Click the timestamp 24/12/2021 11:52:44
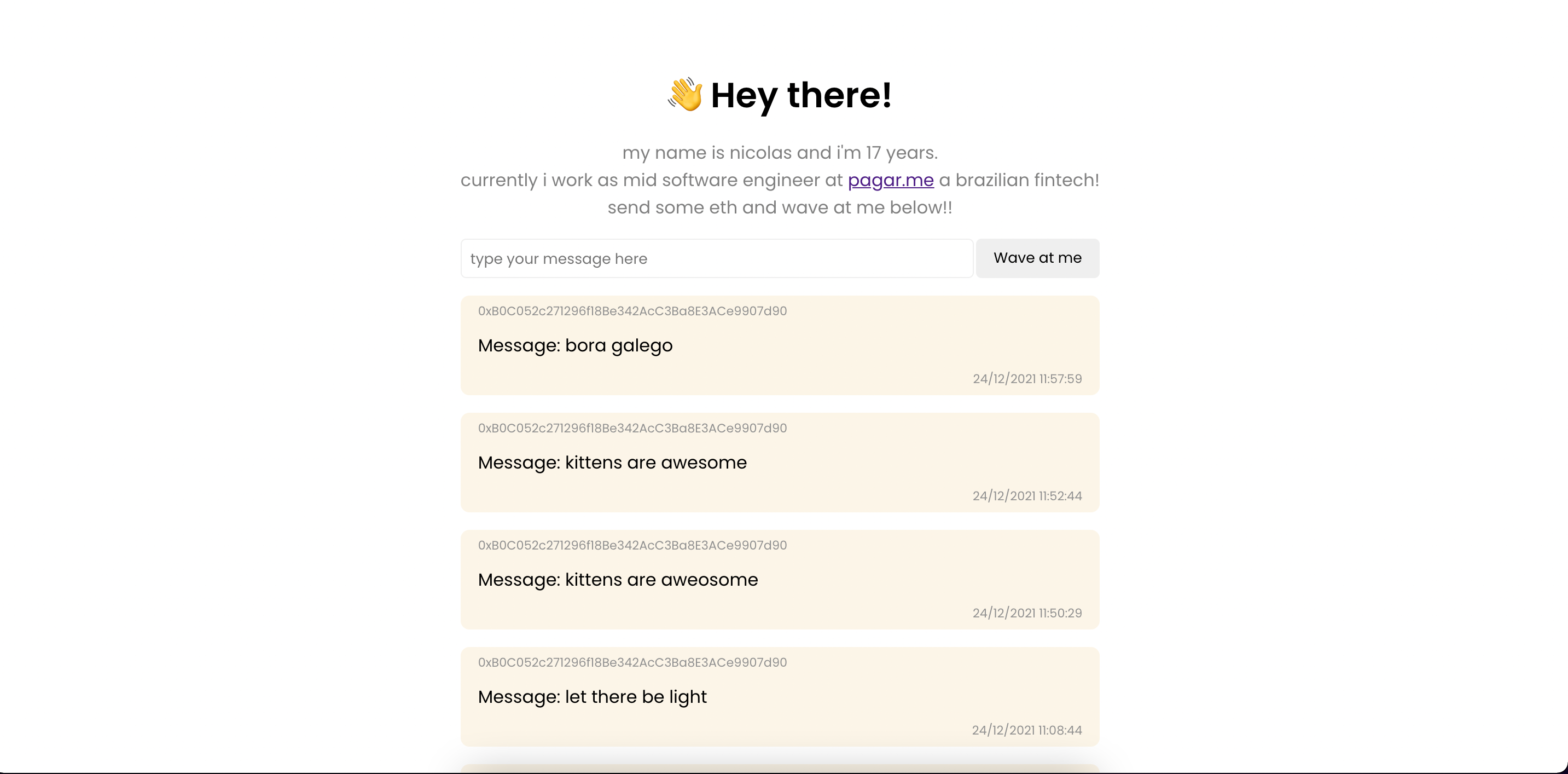The width and height of the screenshot is (1568, 774). coord(1027,496)
